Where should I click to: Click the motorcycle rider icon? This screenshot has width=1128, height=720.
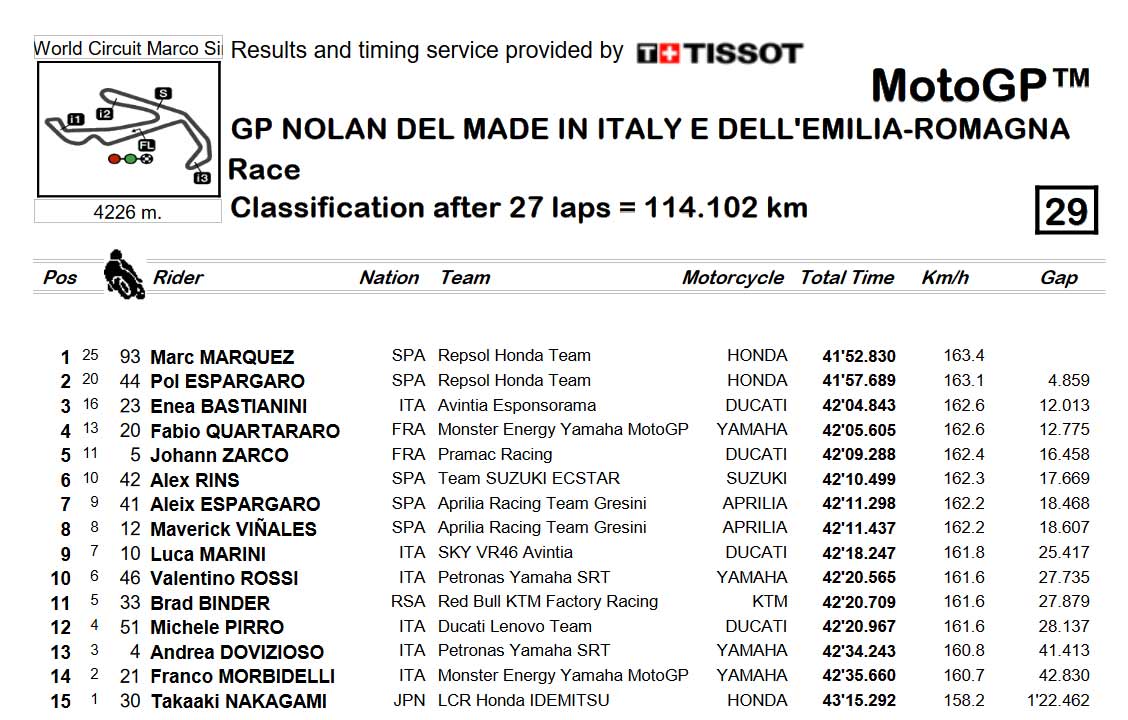(x=124, y=274)
